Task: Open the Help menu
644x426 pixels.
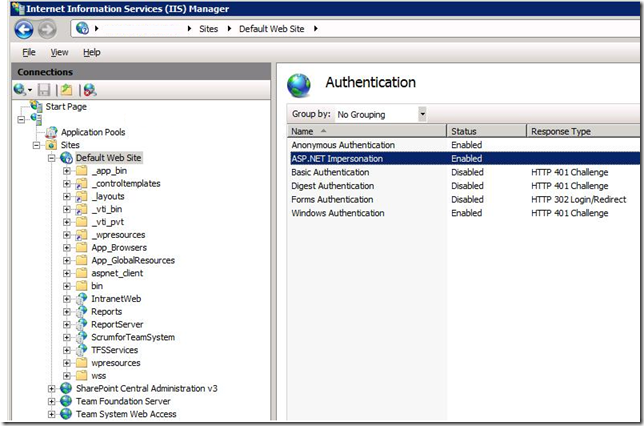Action: [92, 52]
